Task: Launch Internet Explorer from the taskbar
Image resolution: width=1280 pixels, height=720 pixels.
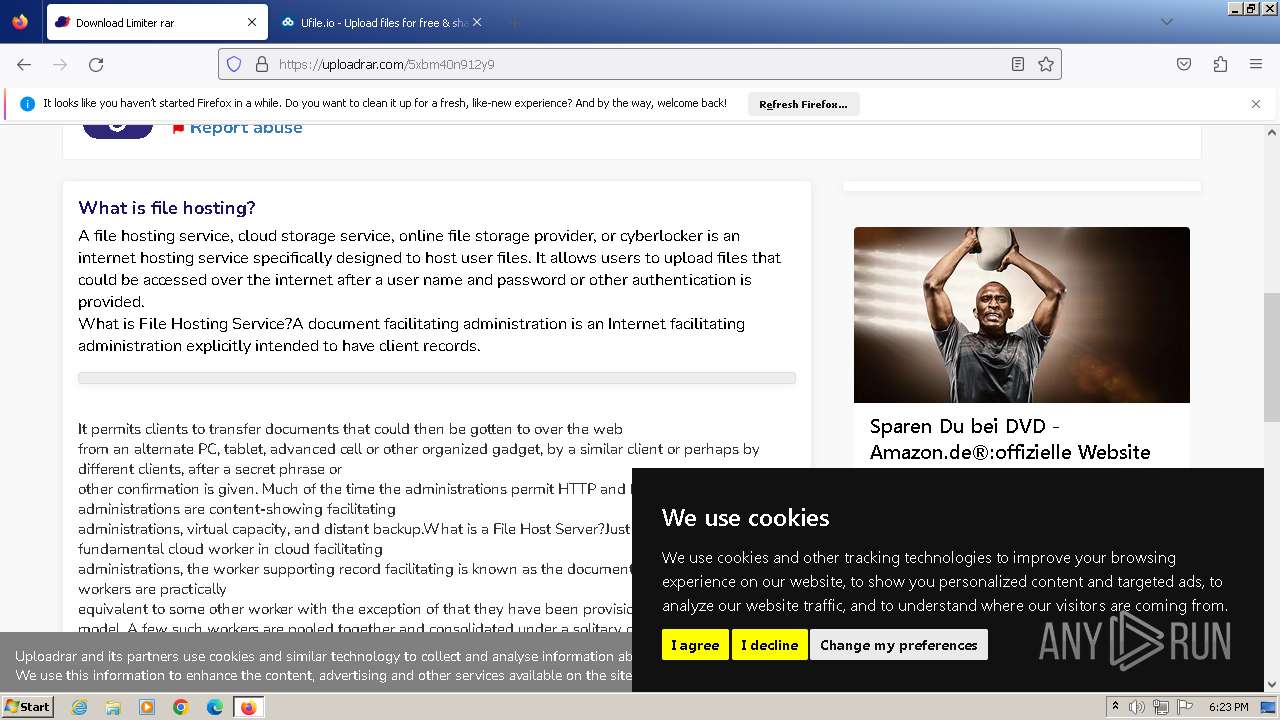Action: point(80,707)
